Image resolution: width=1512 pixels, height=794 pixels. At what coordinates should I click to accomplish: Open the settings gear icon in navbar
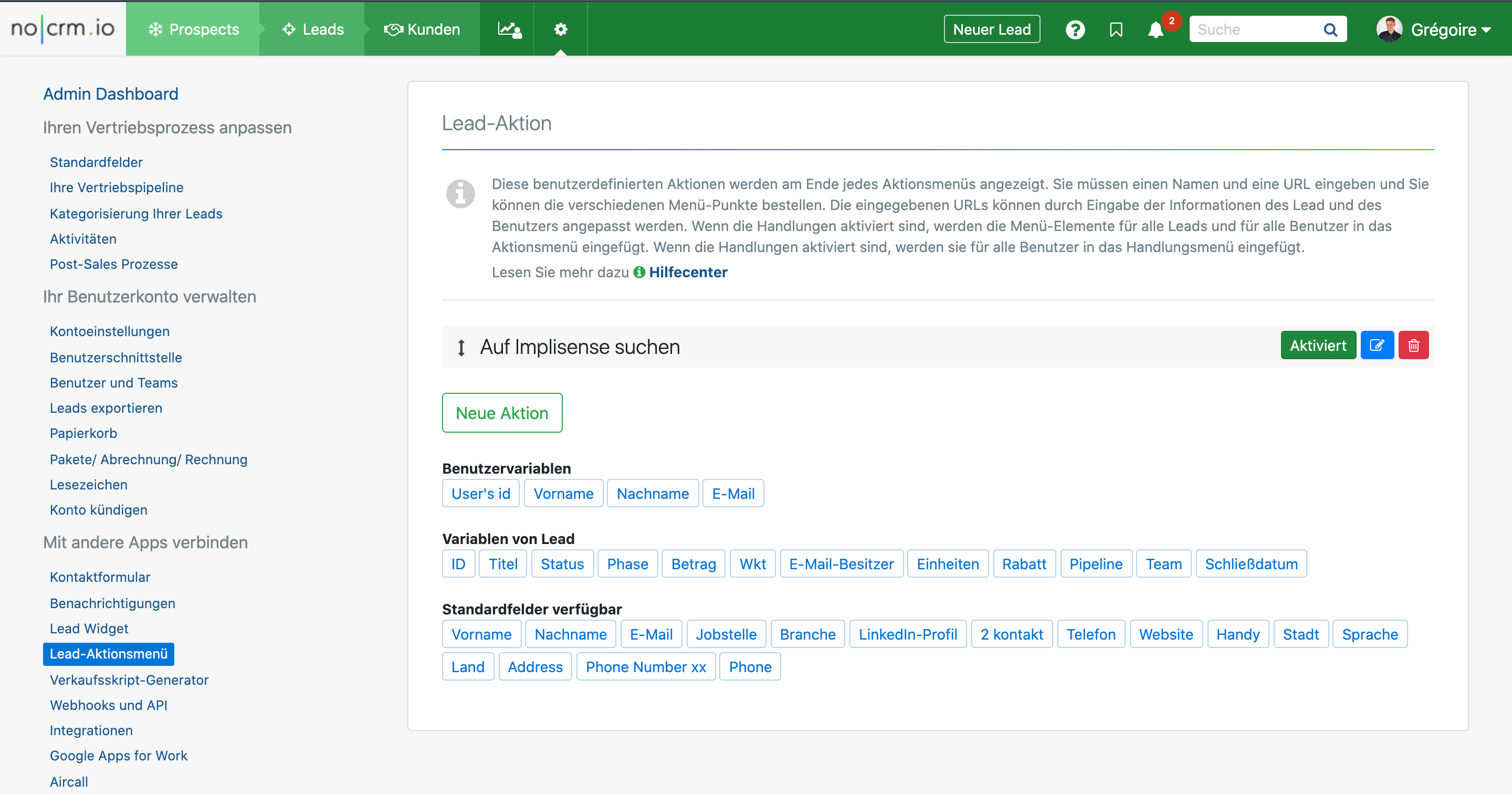pyautogui.click(x=561, y=29)
